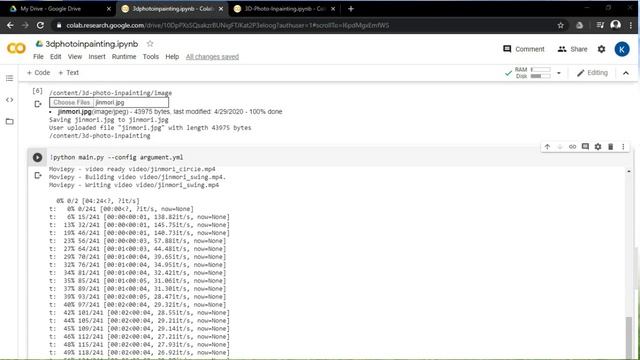Open the media control toolbar icon
This screenshot has height=360, width=640.
pyautogui.click(x=600, y=25)
